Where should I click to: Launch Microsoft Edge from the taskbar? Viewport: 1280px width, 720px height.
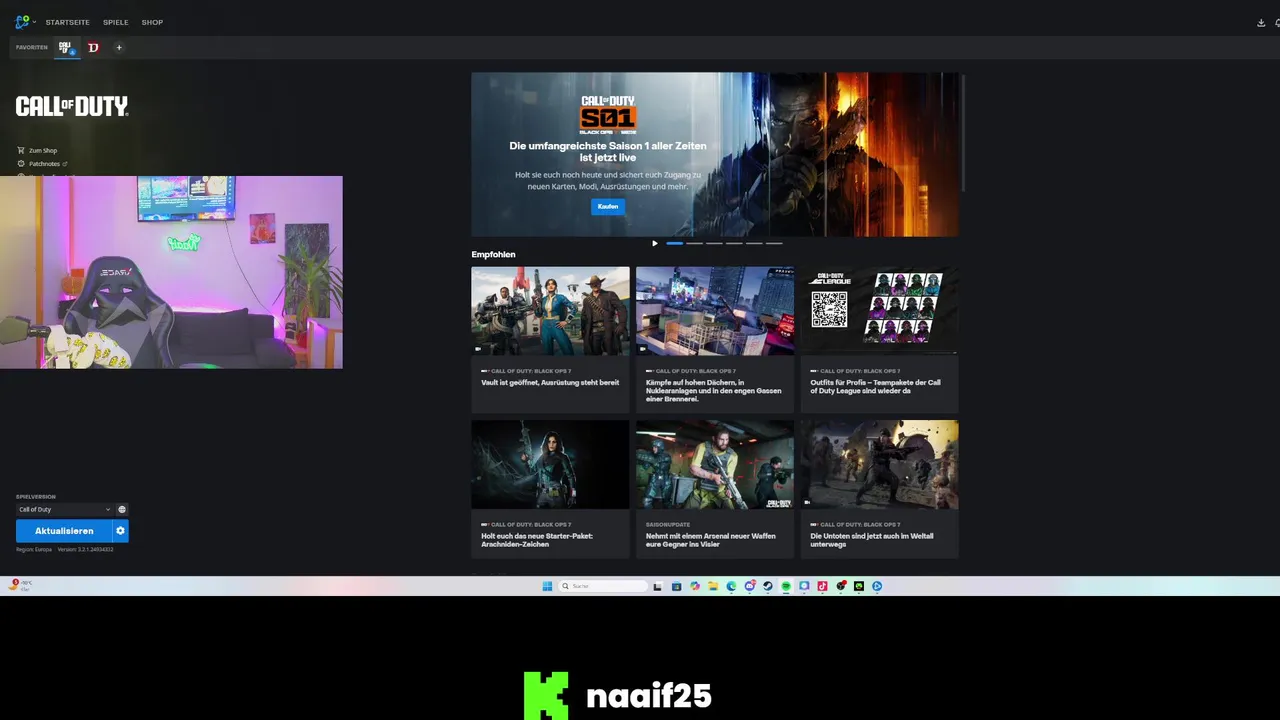click(731, 586)
